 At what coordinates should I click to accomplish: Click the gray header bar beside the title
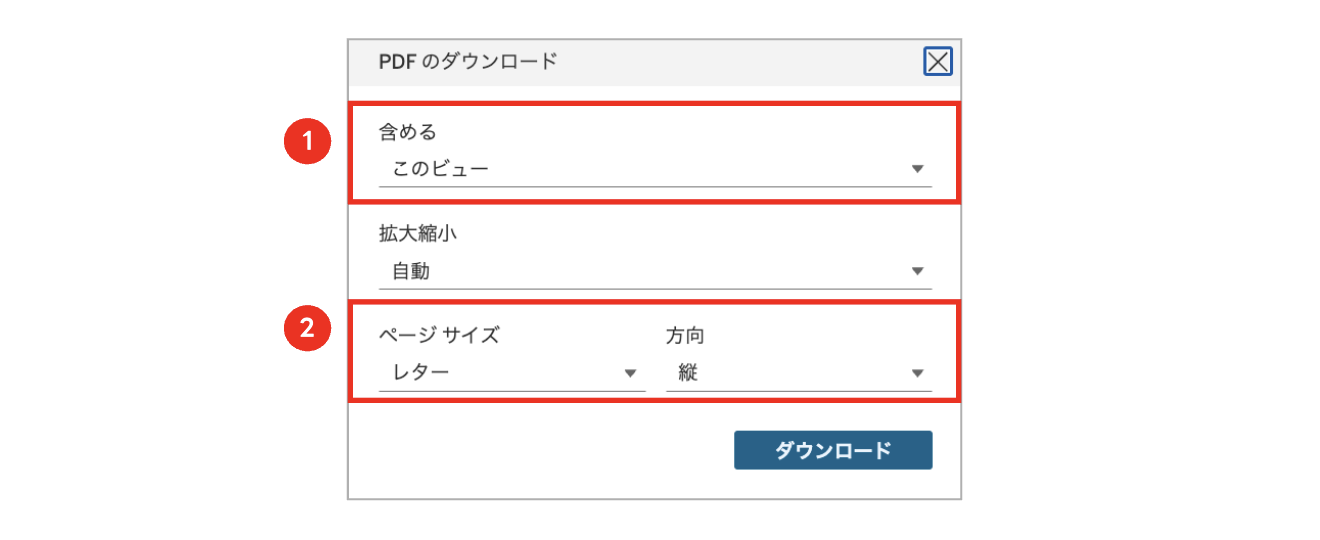(740, 62)
